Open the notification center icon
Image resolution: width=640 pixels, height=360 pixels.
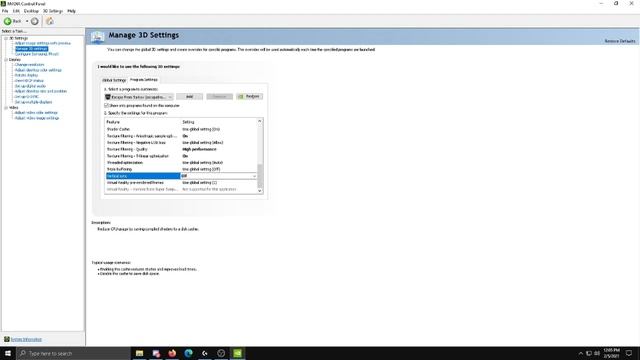[629, 353]
